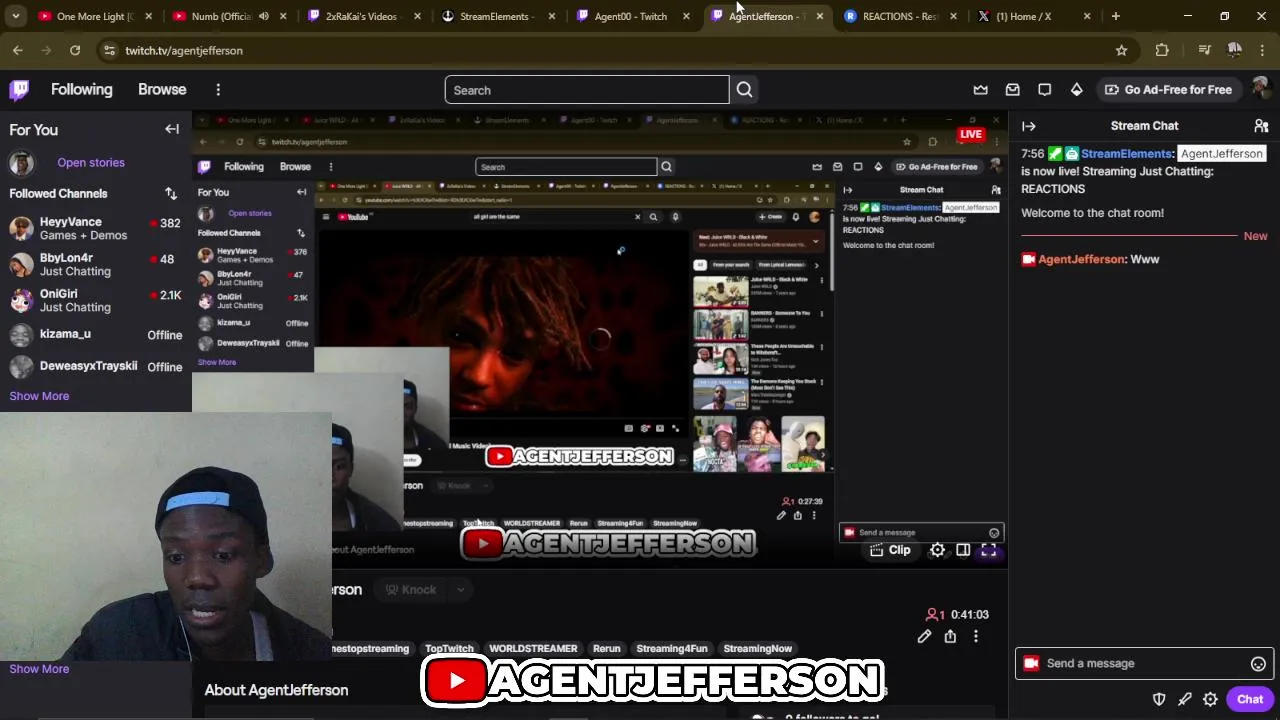Switch to Agent00 - Twitch tab
Screen dimensions: 1280x720
(630, 16)
